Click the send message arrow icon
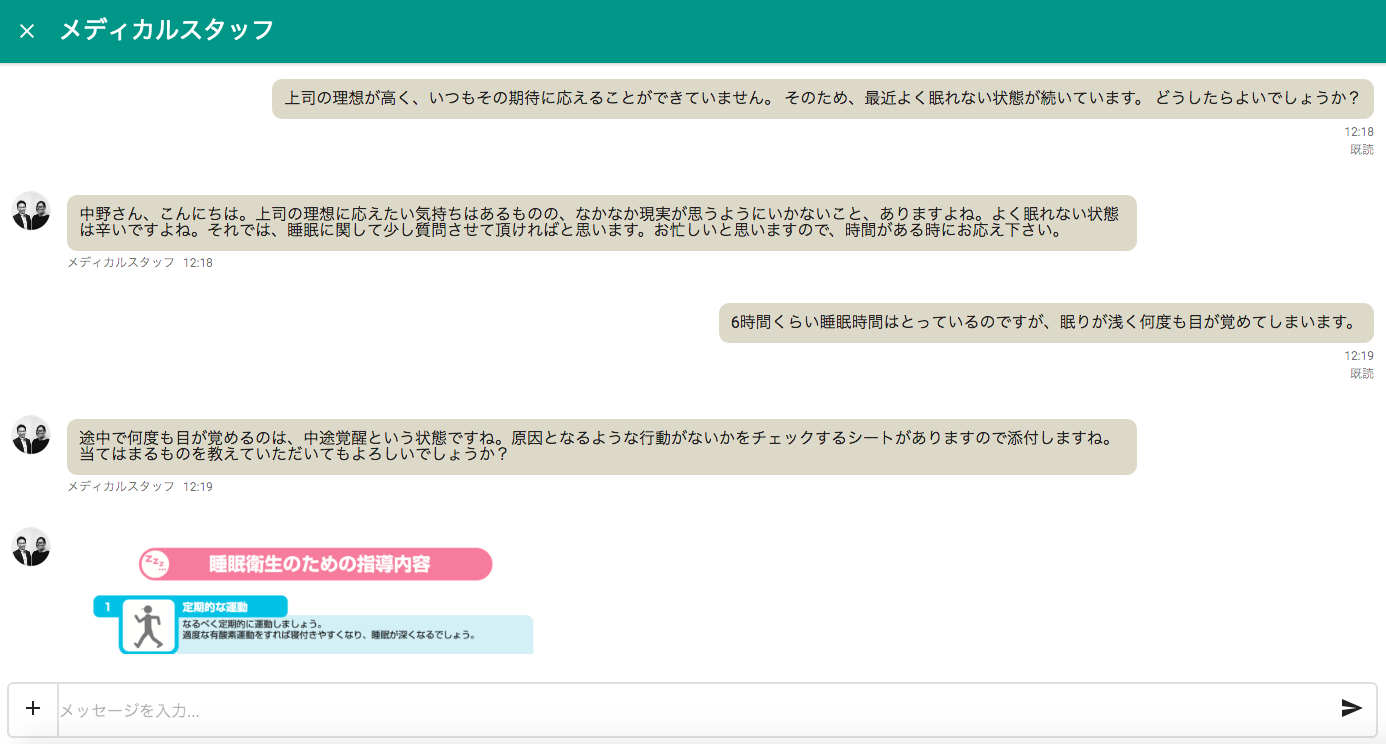 coord(1351,709)
